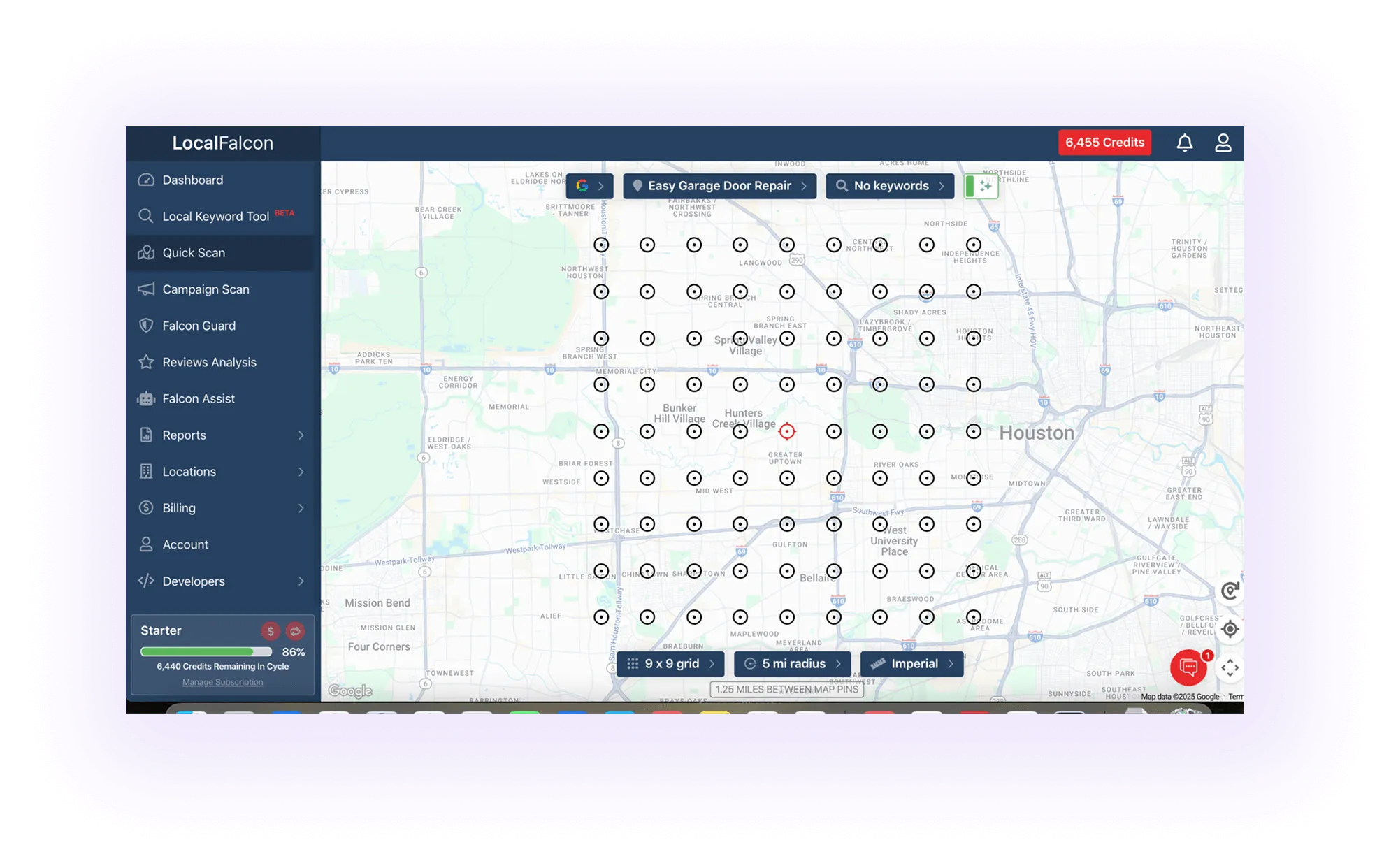The height and width of the screenshot is (868, 1398).
Task: Select Dashboard in the sidebar
Action: (x=192, y=180)
